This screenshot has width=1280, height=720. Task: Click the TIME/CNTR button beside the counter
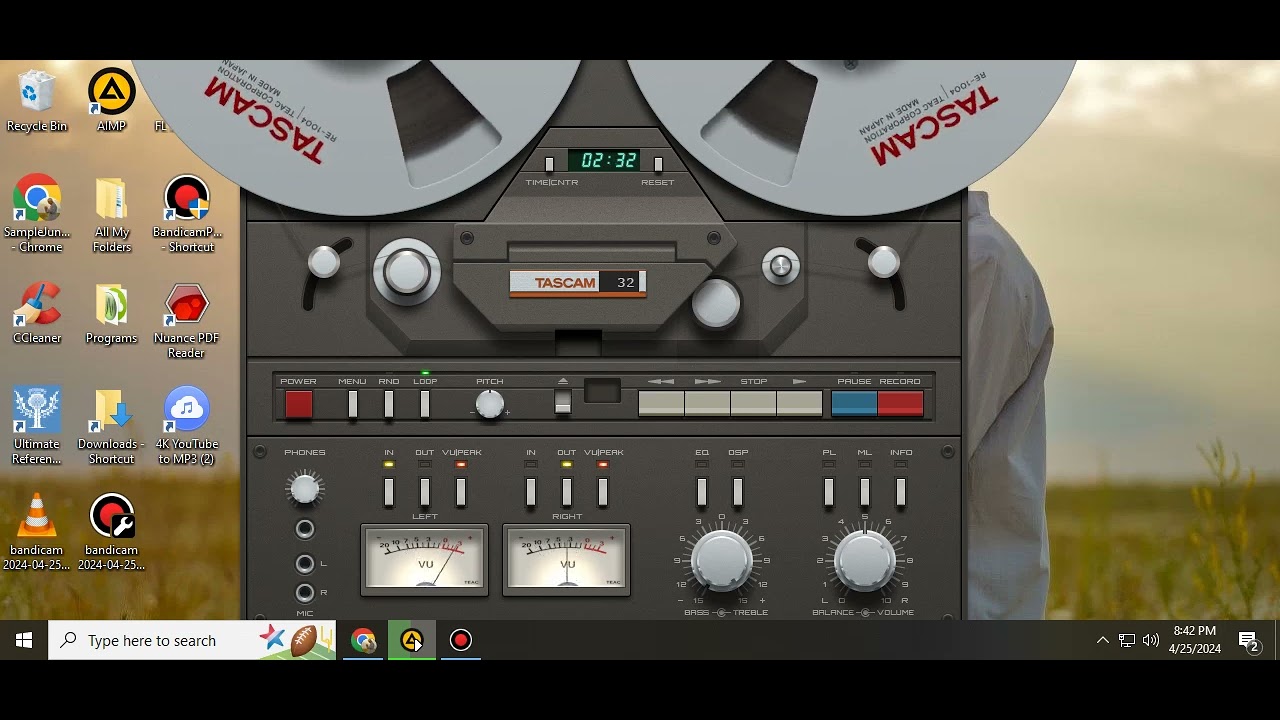click(549, 164)
